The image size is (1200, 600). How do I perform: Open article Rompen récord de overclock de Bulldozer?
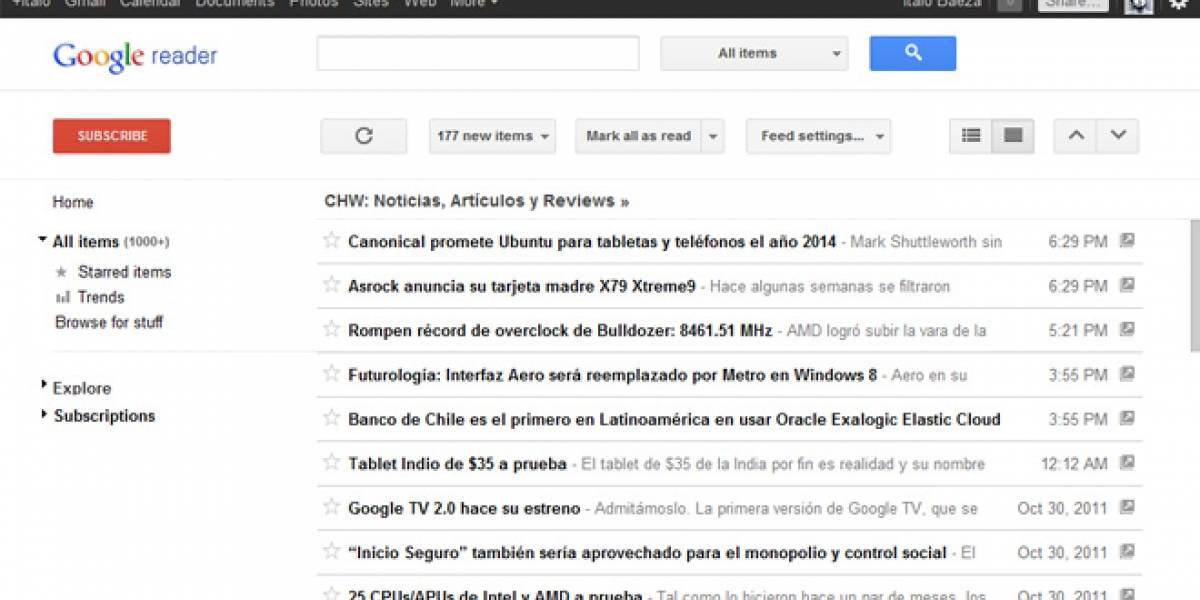561,330
